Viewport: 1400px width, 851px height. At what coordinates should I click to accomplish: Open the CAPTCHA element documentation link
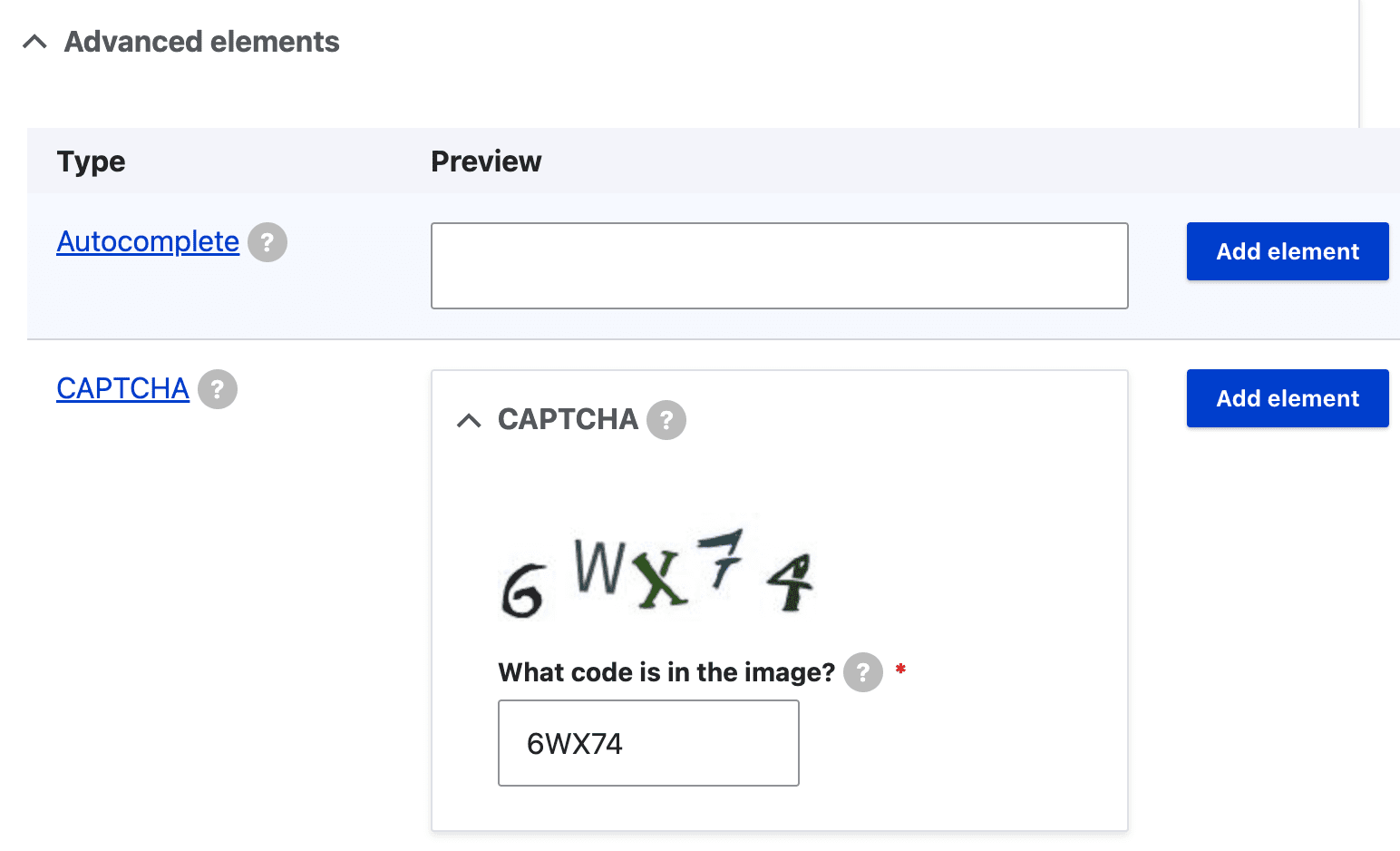122,388
